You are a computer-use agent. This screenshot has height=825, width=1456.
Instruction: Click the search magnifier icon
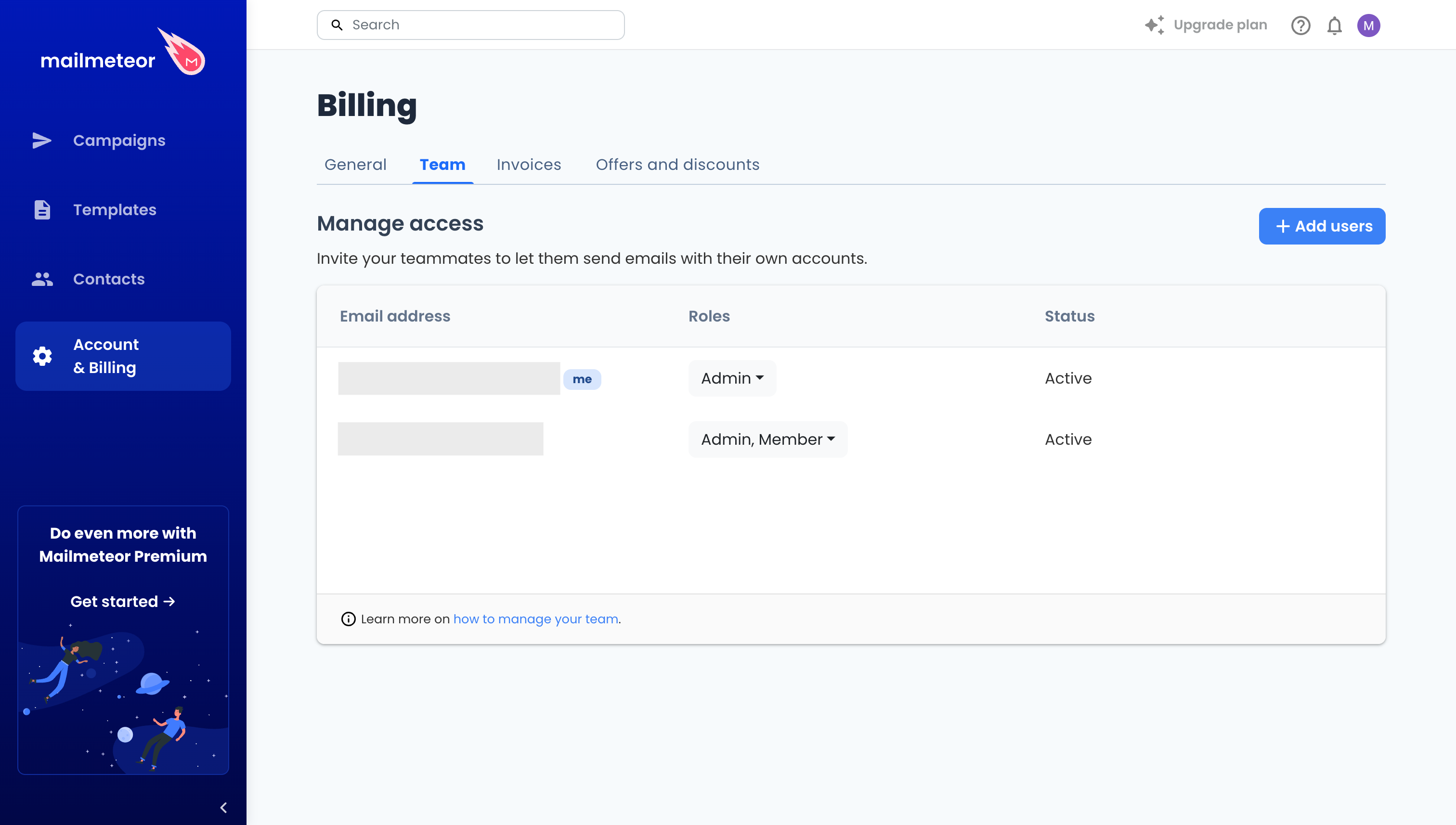coord(337,25)
